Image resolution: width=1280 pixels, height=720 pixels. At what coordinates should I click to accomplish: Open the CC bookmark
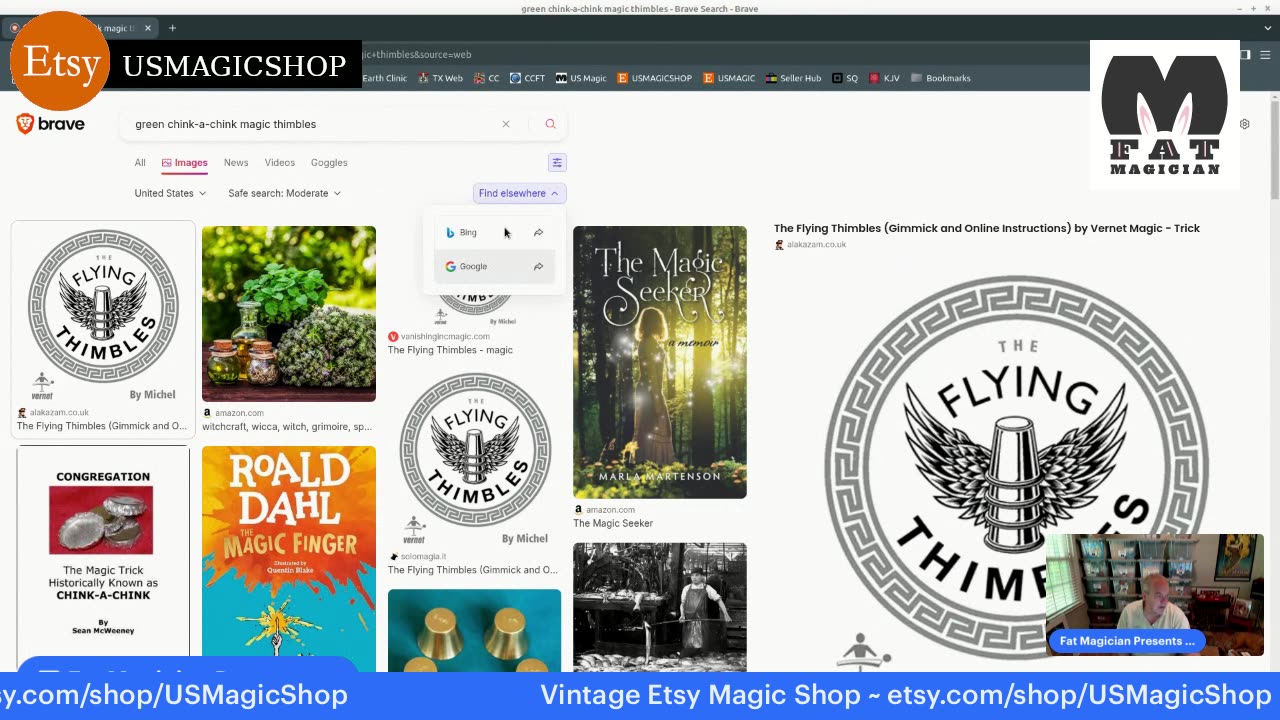(x=487, y=78)
